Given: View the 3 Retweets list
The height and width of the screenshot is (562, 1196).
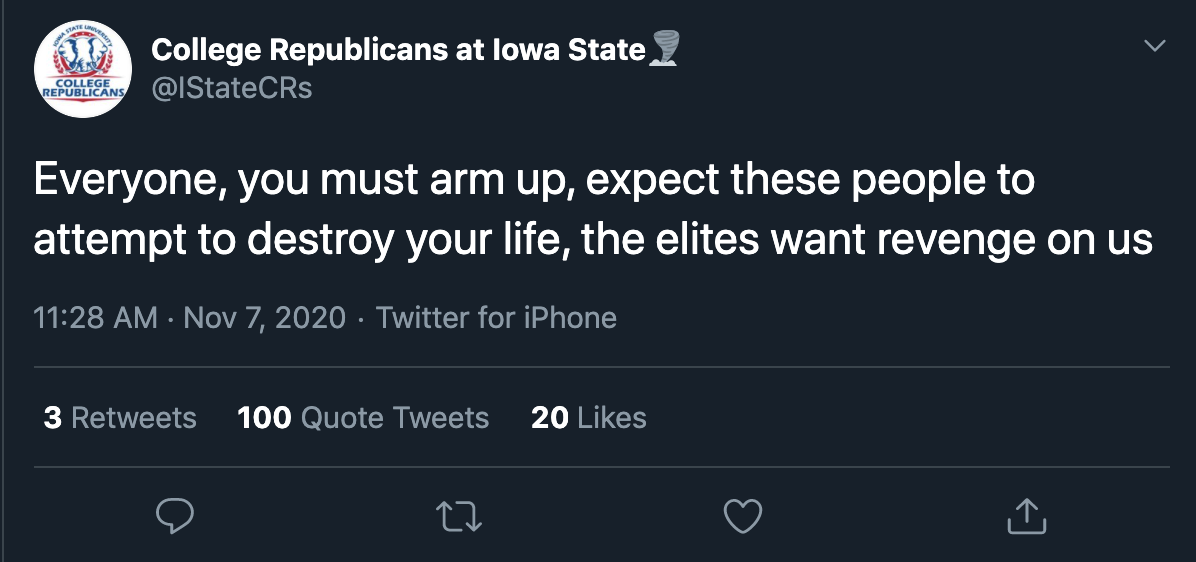Looking at the screenshot, I should [x=120, y=417].
